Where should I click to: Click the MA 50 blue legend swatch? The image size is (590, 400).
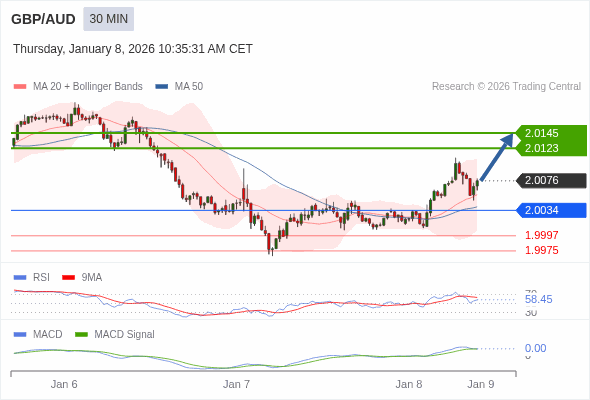click(x=161, y=87)
